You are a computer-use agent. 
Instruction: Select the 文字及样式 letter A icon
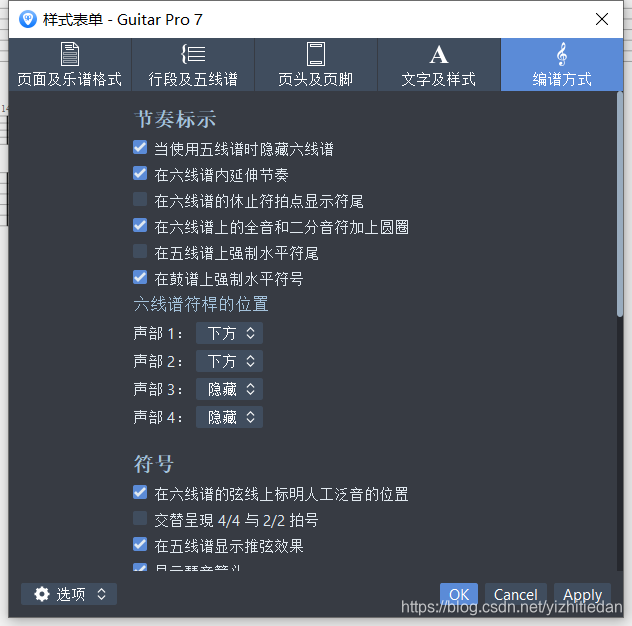pyautogui.click(x=439, y=54)
